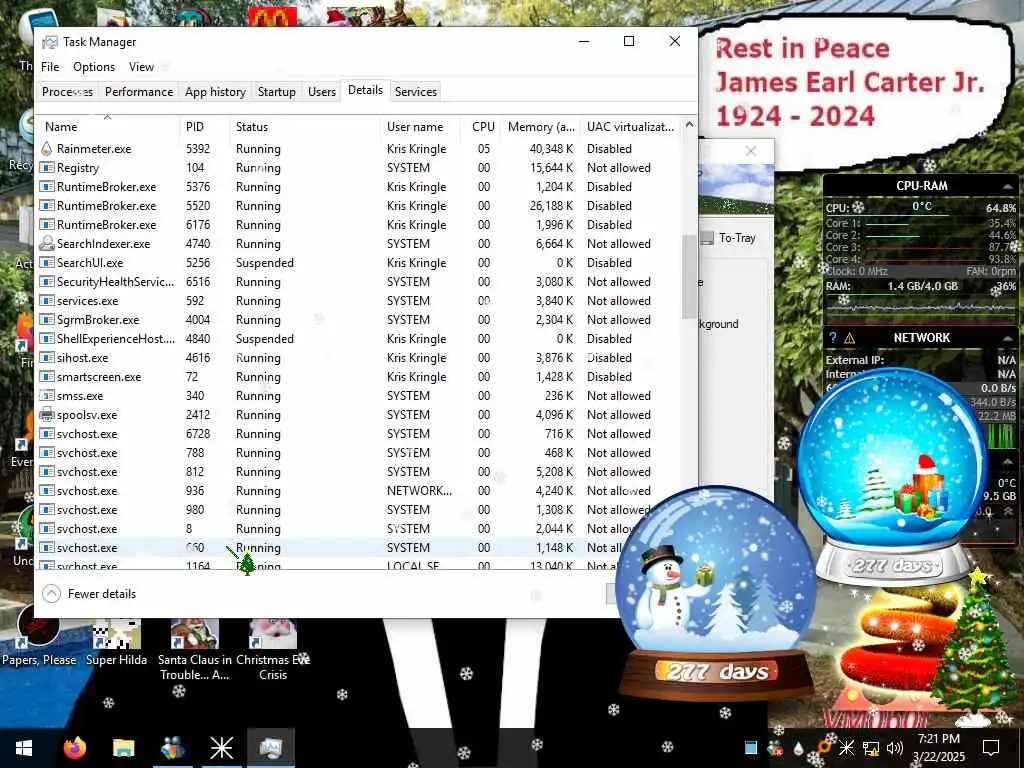The image size is (1024, 768).
Task: Open the Options menu
Action: [94, 67]
